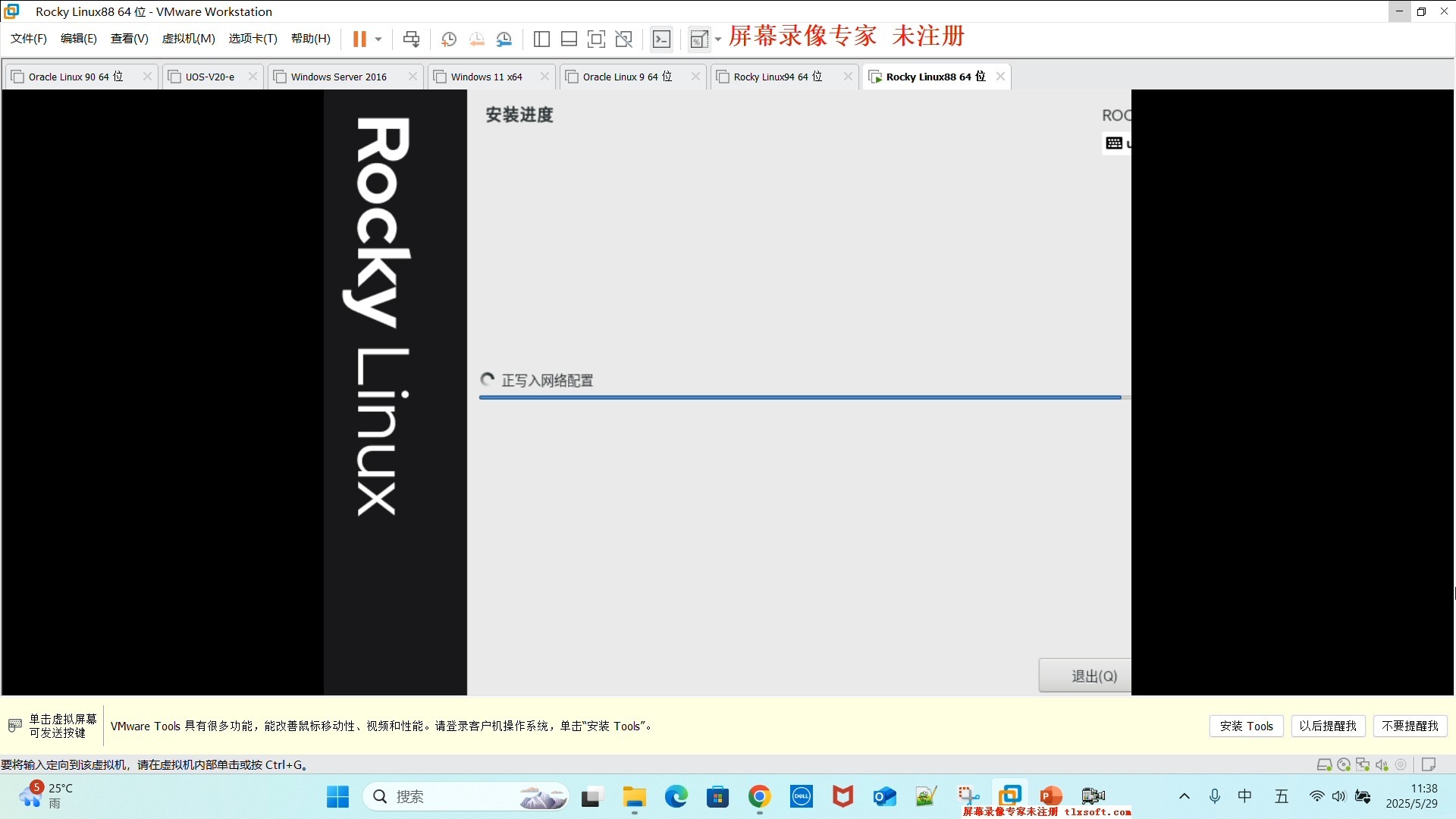
Task: Click the sound device status icon
Action: pos(1382,764)
